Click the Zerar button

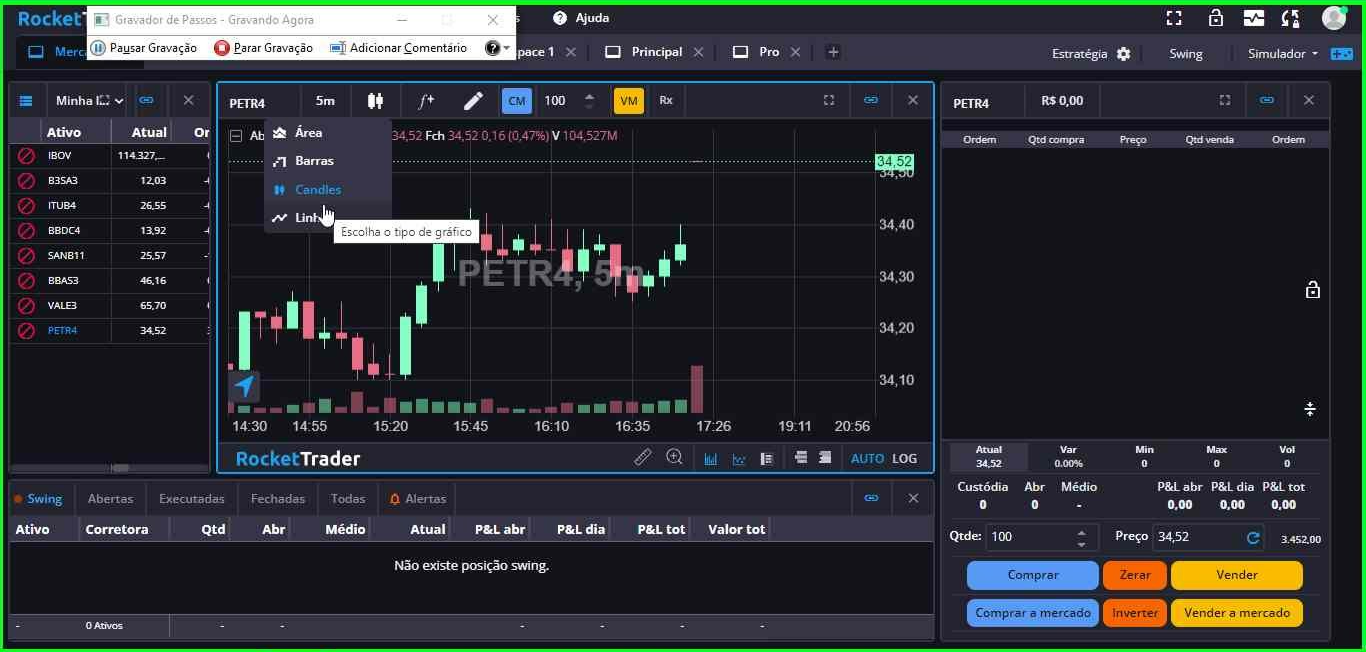(1135, 575)
